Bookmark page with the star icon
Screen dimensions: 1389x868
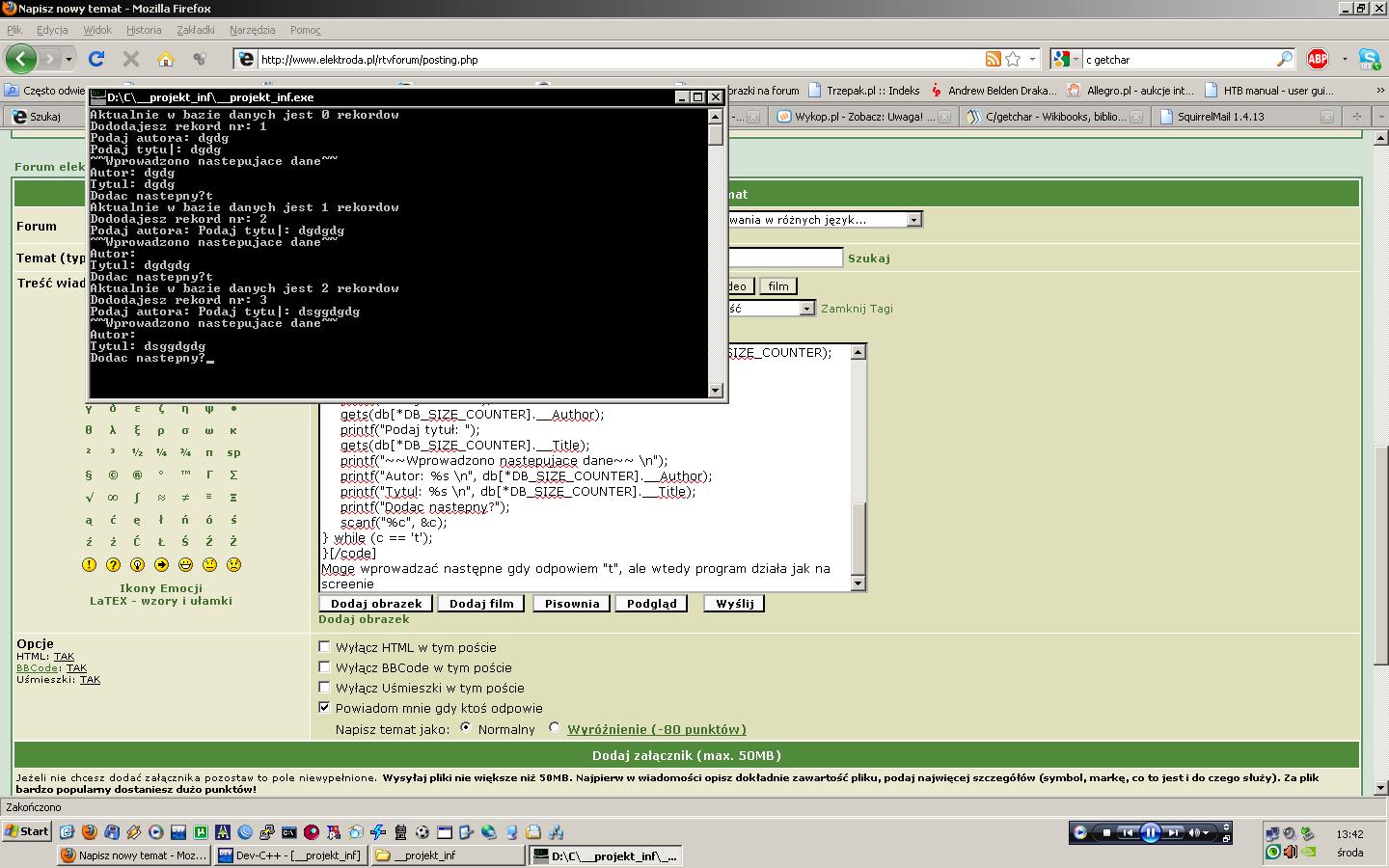click(1013, 59)
